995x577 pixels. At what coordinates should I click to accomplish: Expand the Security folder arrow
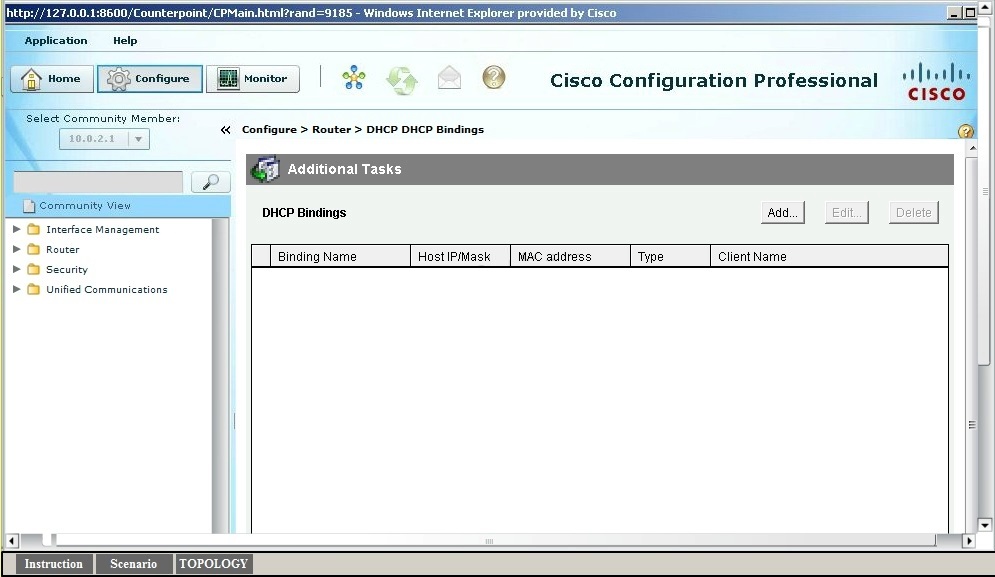(x=16, y=269)
